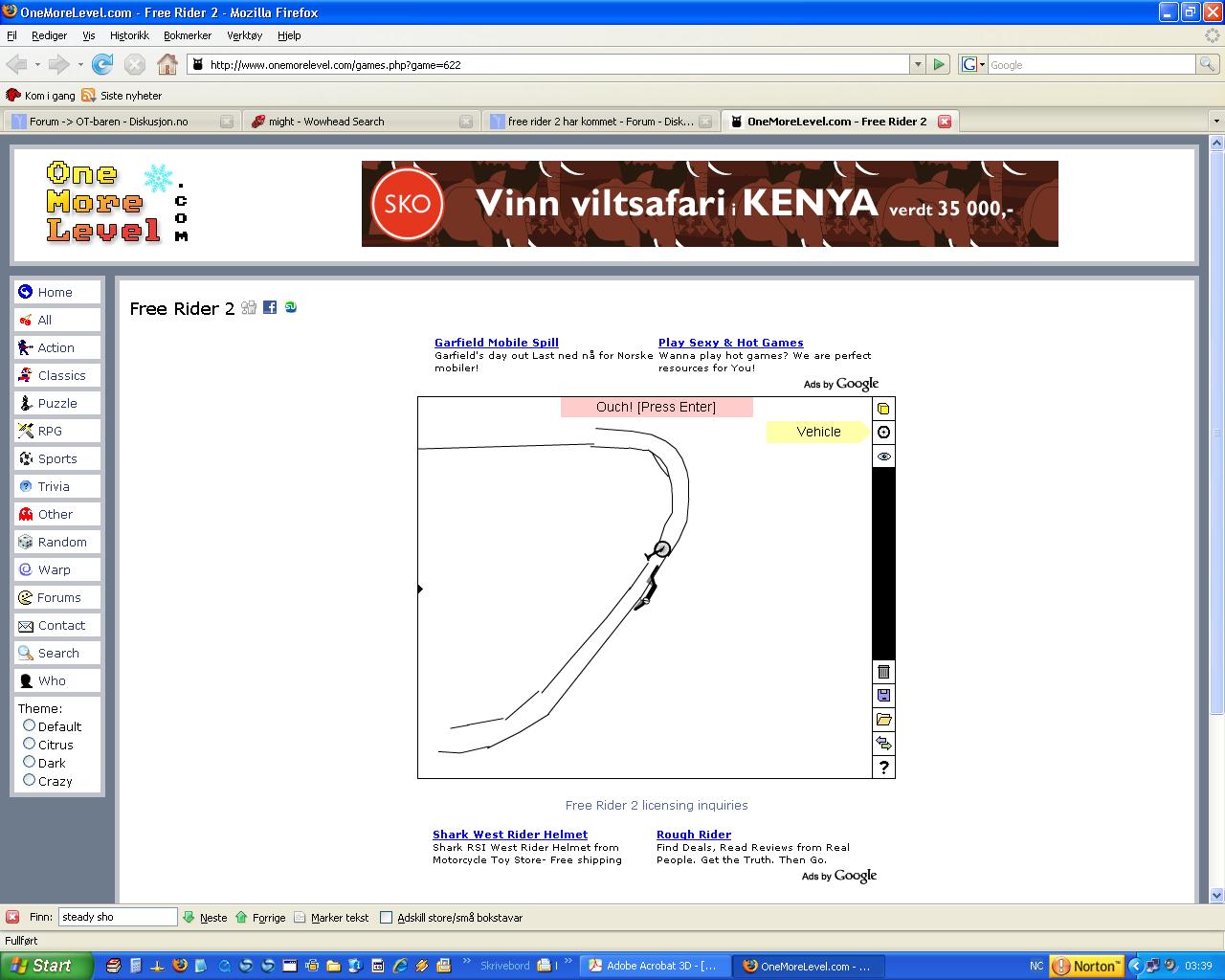Click the green swap arrows icon
The image size is (1225, 980).
(883, 744)
